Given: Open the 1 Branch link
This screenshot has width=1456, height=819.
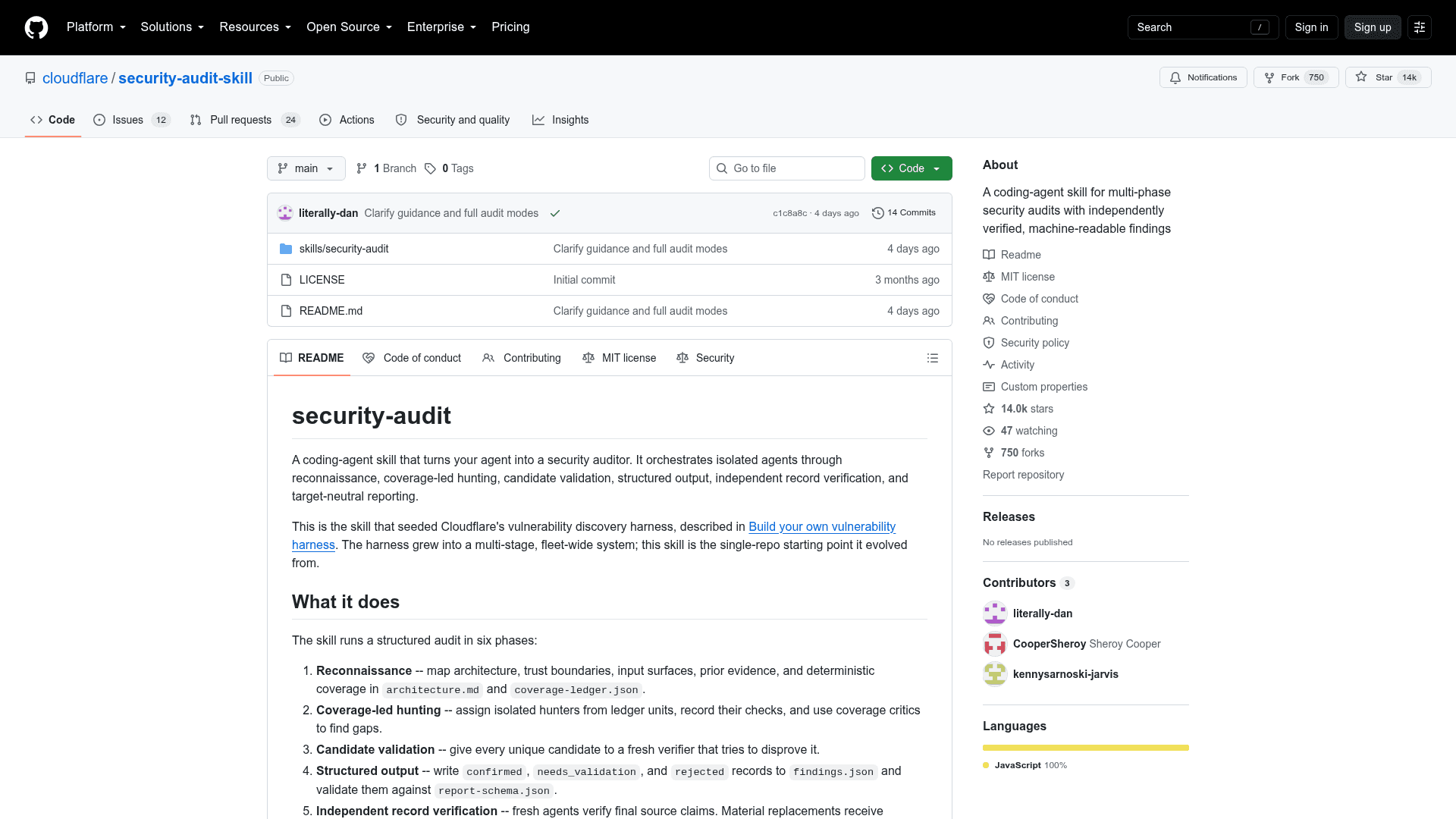Looking at the screenshot, I should [386, 168].
